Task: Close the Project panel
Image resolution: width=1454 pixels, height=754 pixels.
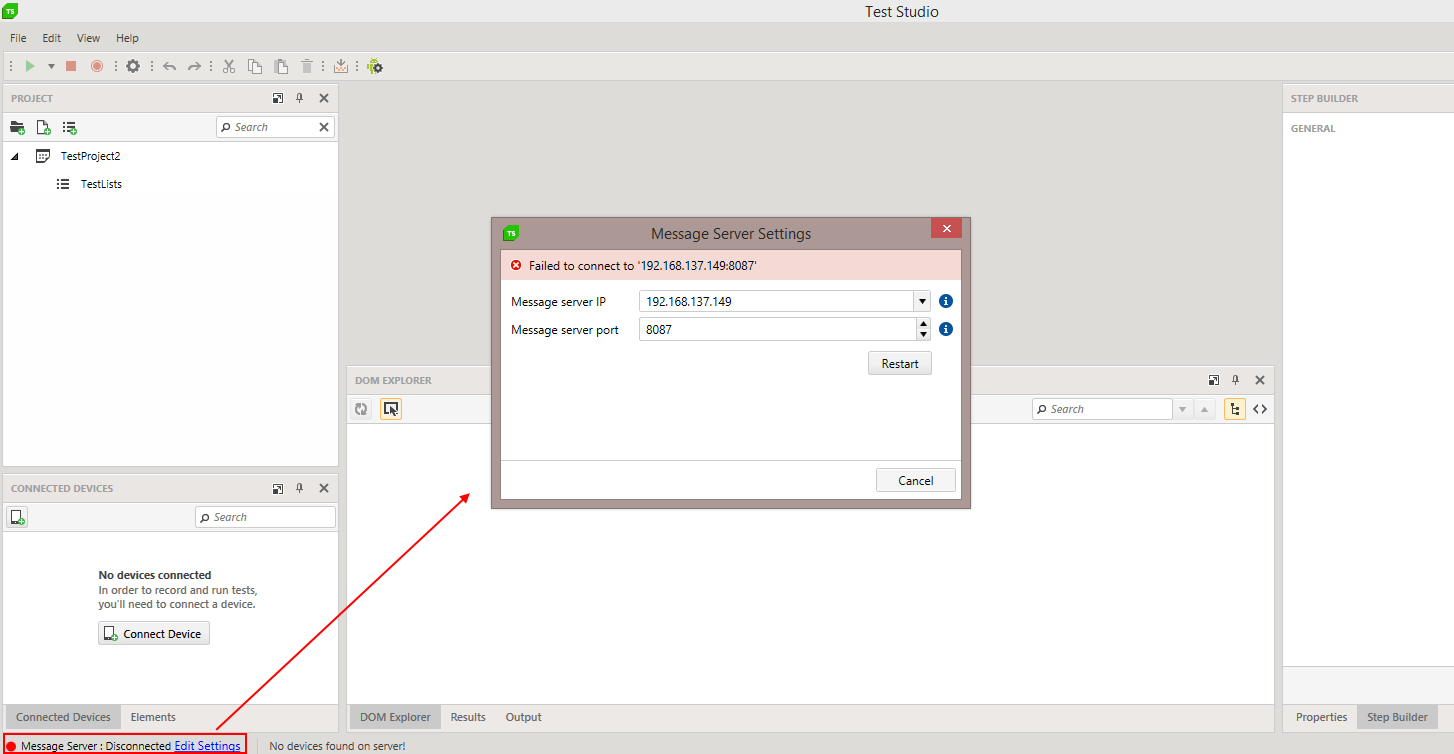Action: click(x=324, y=98)
